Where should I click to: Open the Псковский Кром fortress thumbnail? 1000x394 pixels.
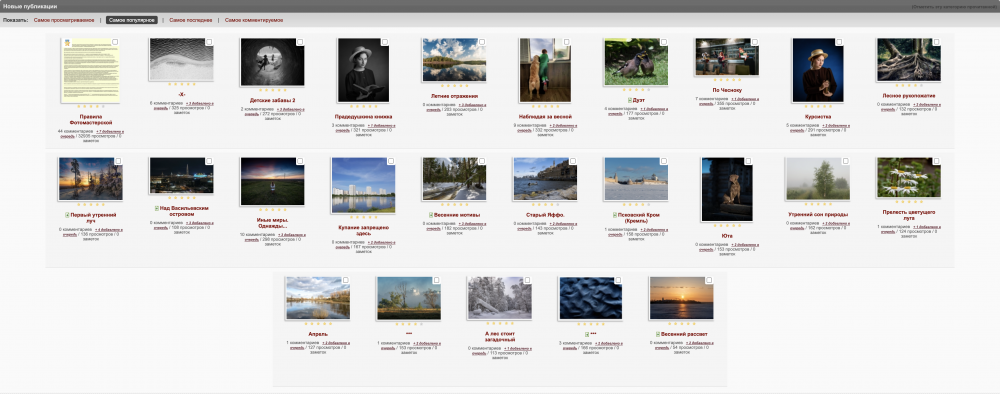click(x=636, y=179)
